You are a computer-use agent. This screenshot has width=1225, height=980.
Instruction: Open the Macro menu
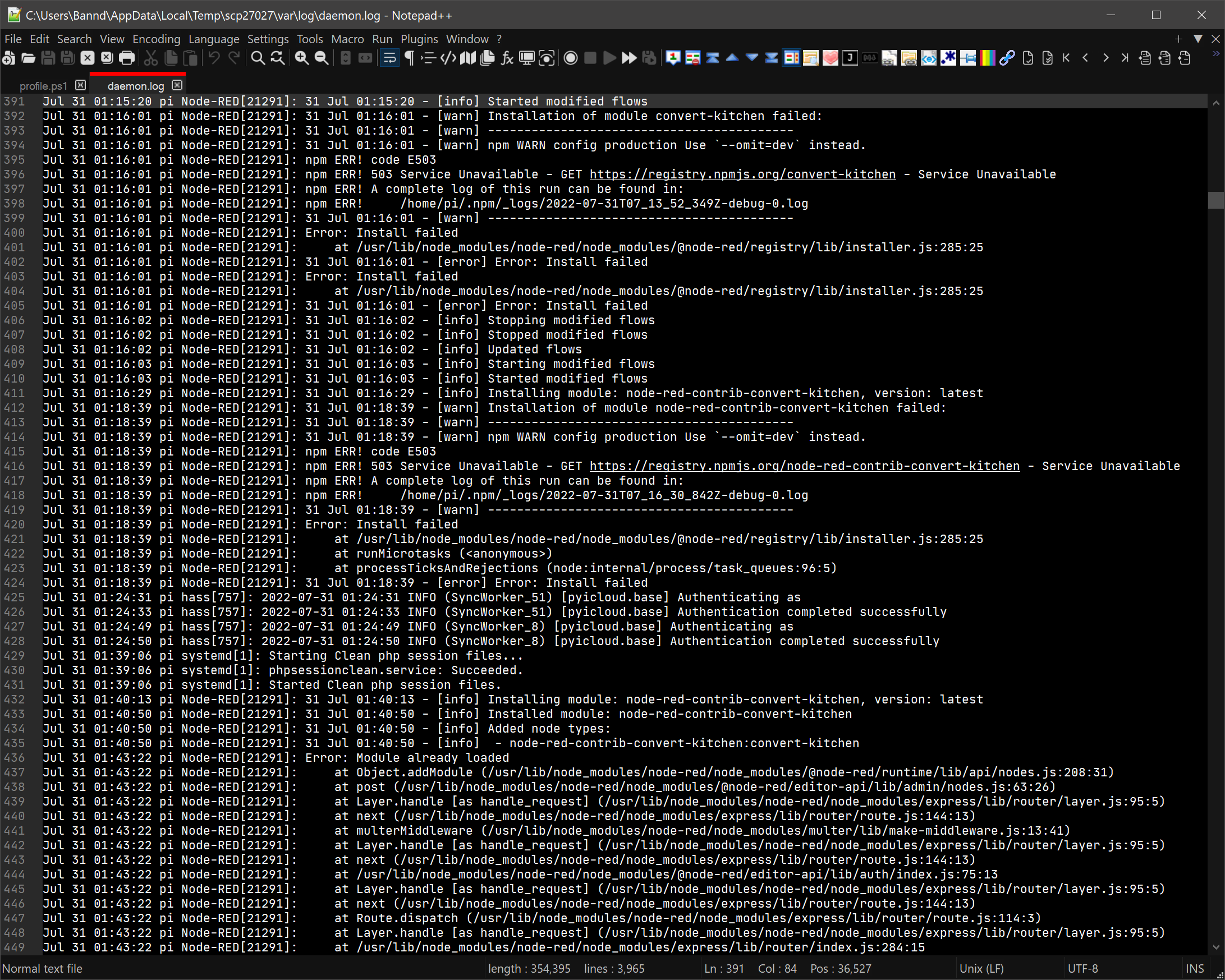[x=347, y=39]
